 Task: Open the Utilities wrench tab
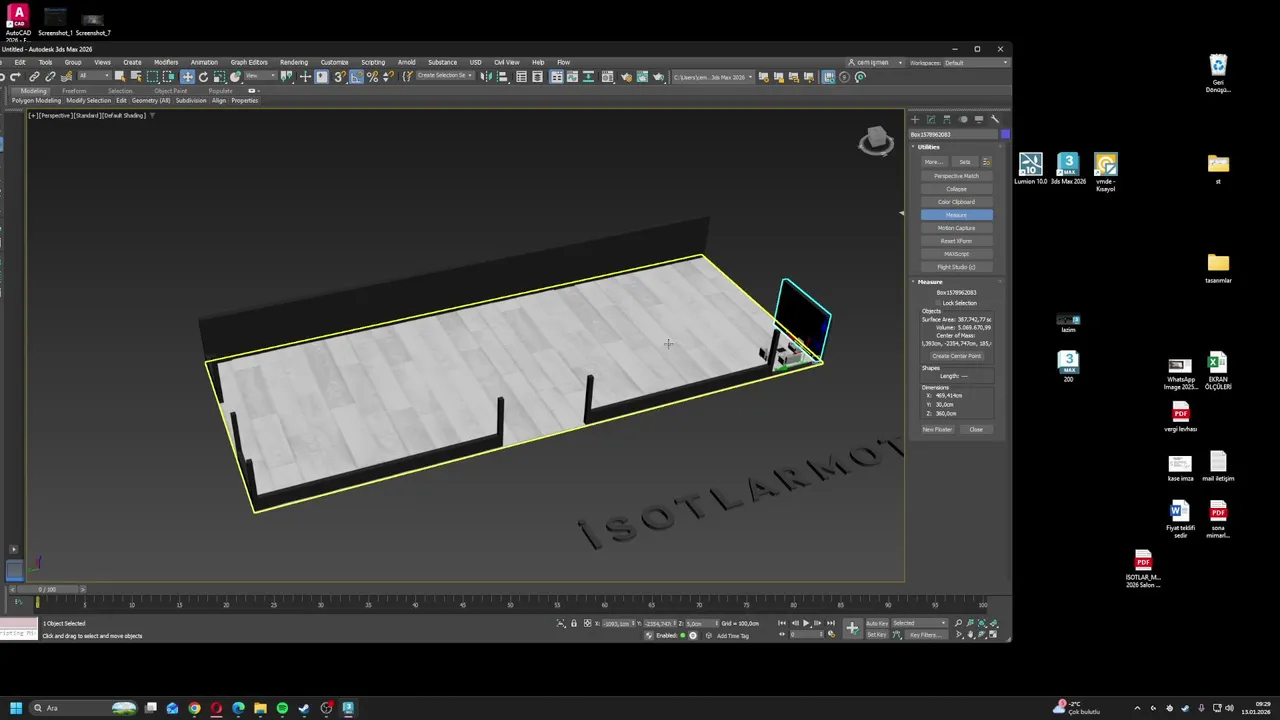click(x=995, y=119)
